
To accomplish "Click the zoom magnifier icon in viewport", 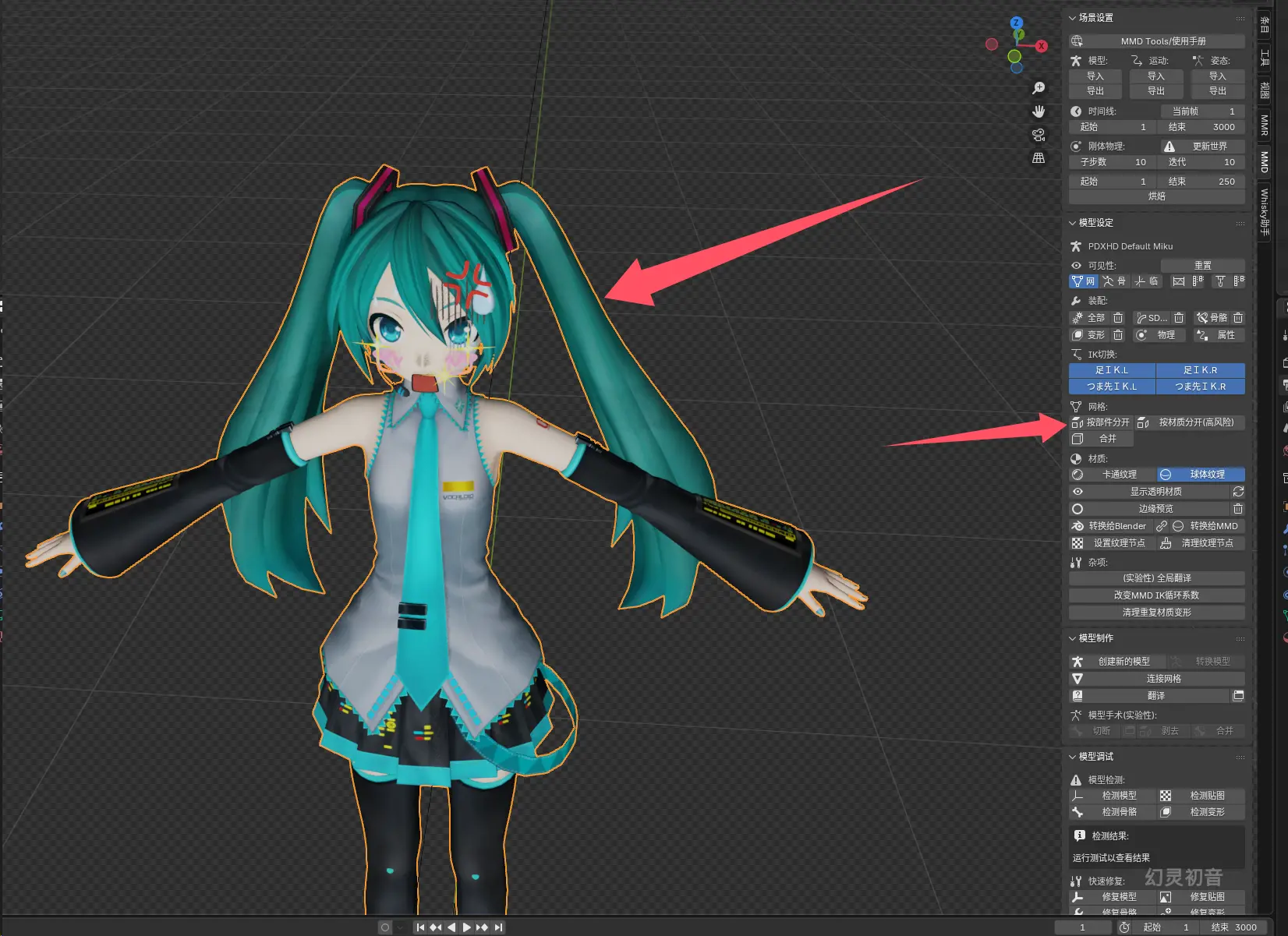I will coord(1039,88).
